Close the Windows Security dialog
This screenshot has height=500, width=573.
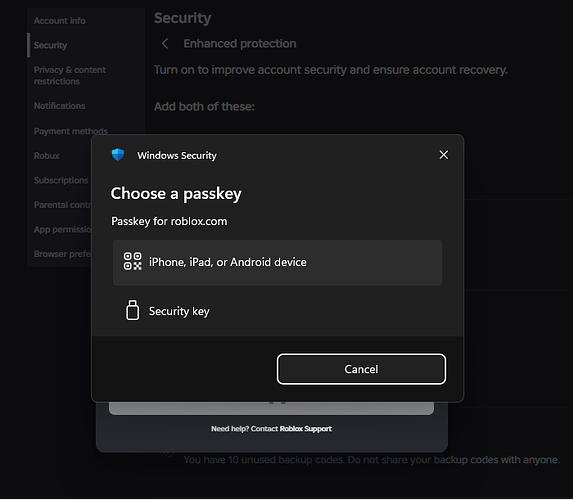coord(444,155)
